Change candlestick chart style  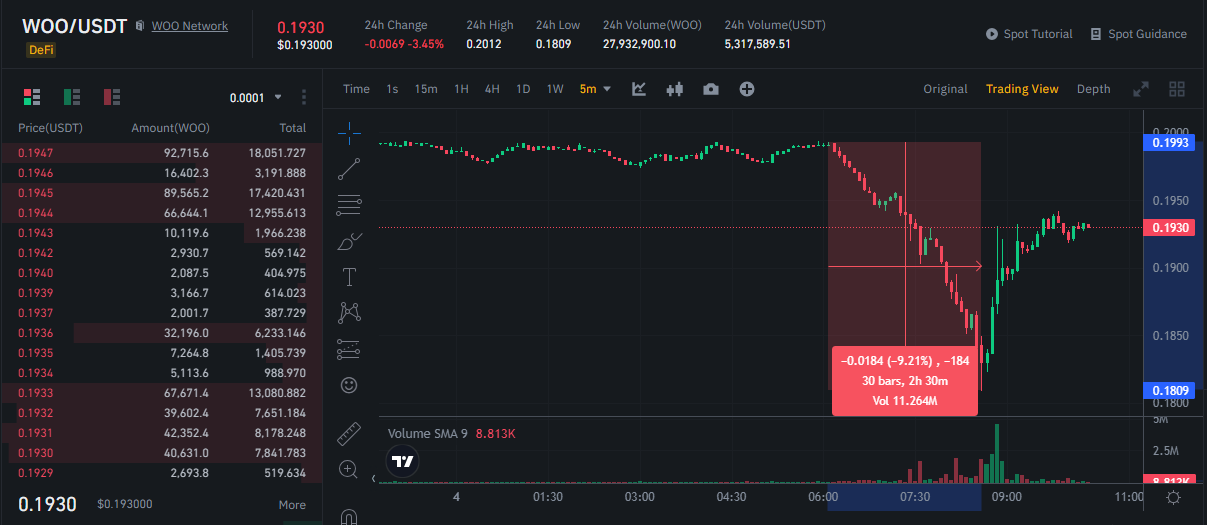coord(674,89)
